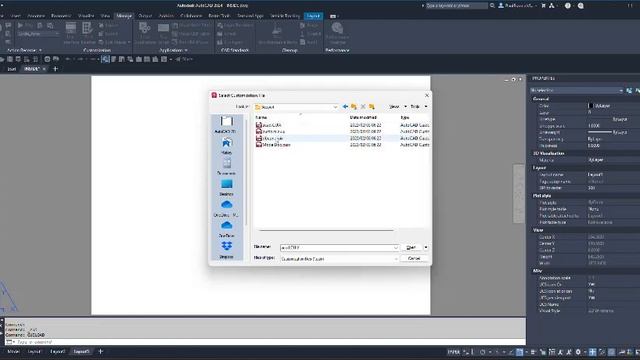Image resolution: width=640 pixels, height=360 pixels.
Task: Open the Parametric ribbon tab
Action: [61, 16]
